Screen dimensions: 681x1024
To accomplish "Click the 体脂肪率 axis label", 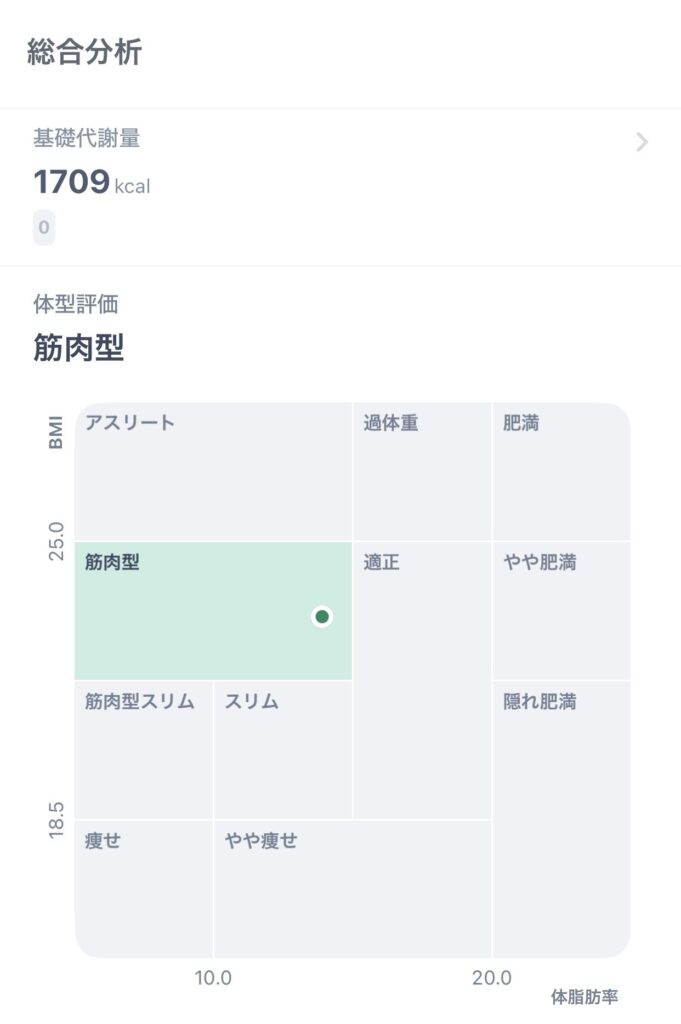I will [x=585, y=996].
